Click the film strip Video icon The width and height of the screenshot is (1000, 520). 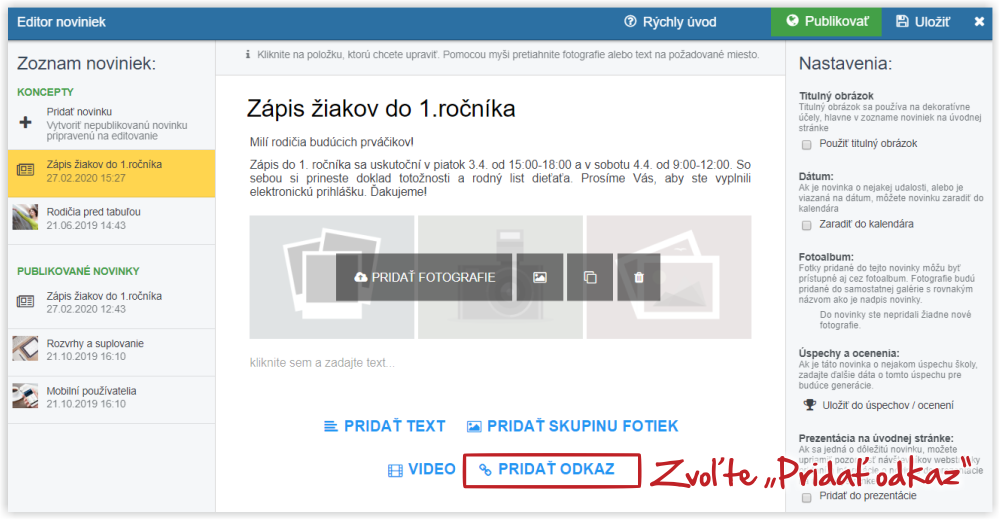point(395,471)
